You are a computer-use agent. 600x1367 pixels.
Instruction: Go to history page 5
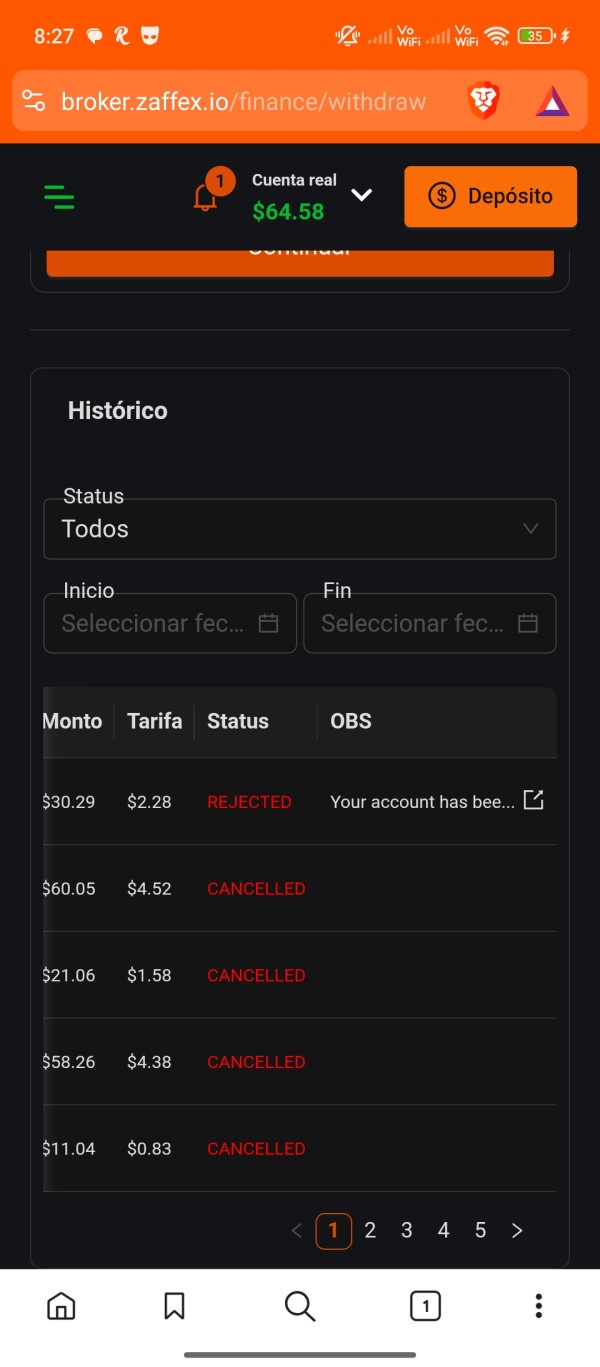(x=480, y=1231)
